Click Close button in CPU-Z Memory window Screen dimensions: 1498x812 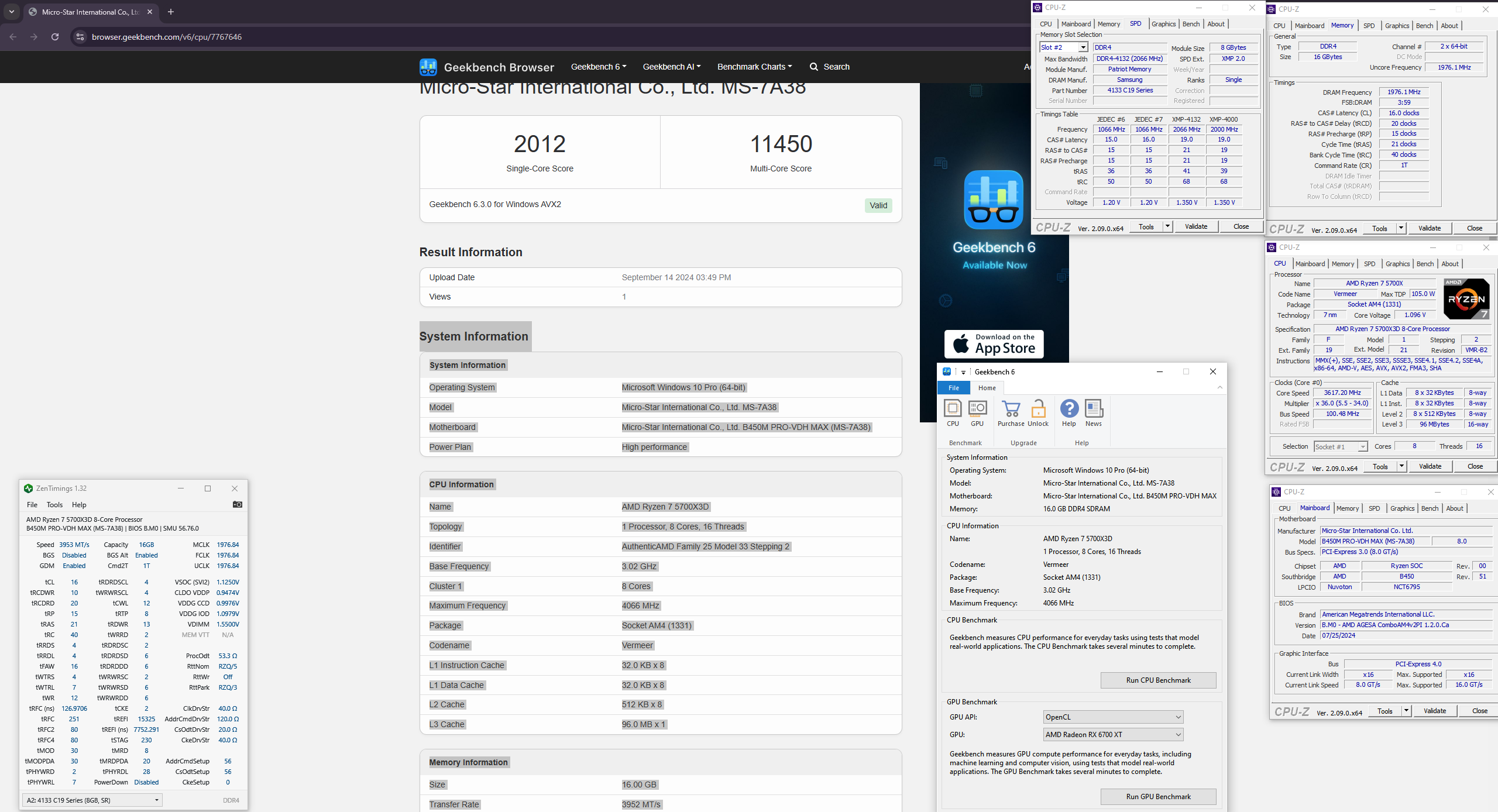coord(1475,228)
